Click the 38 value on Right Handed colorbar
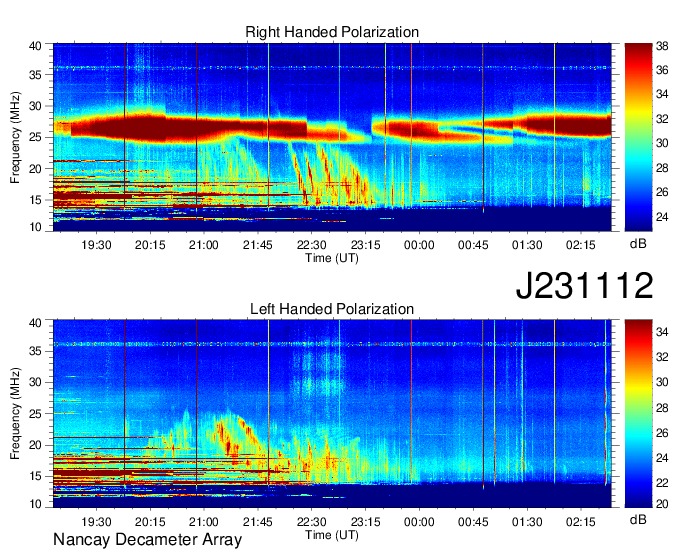This screenshot has width=680, height=552. pos(662,46)
